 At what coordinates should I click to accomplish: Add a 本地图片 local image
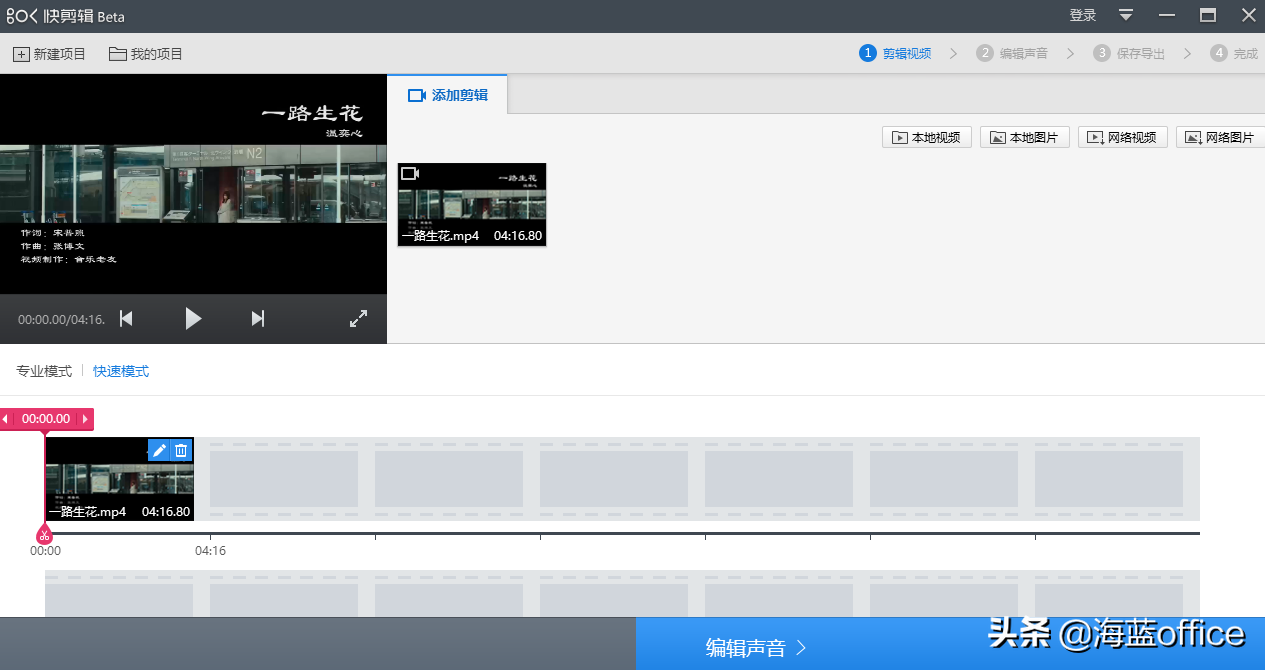click(1025, 137)
